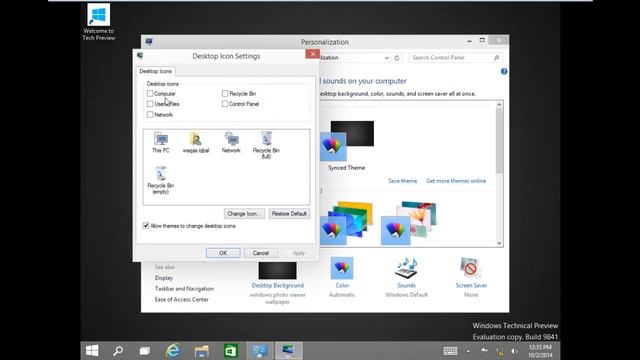Launch Internet Explorer from taskbar
This screenshot has height=360, width=640.
(173, 351)
